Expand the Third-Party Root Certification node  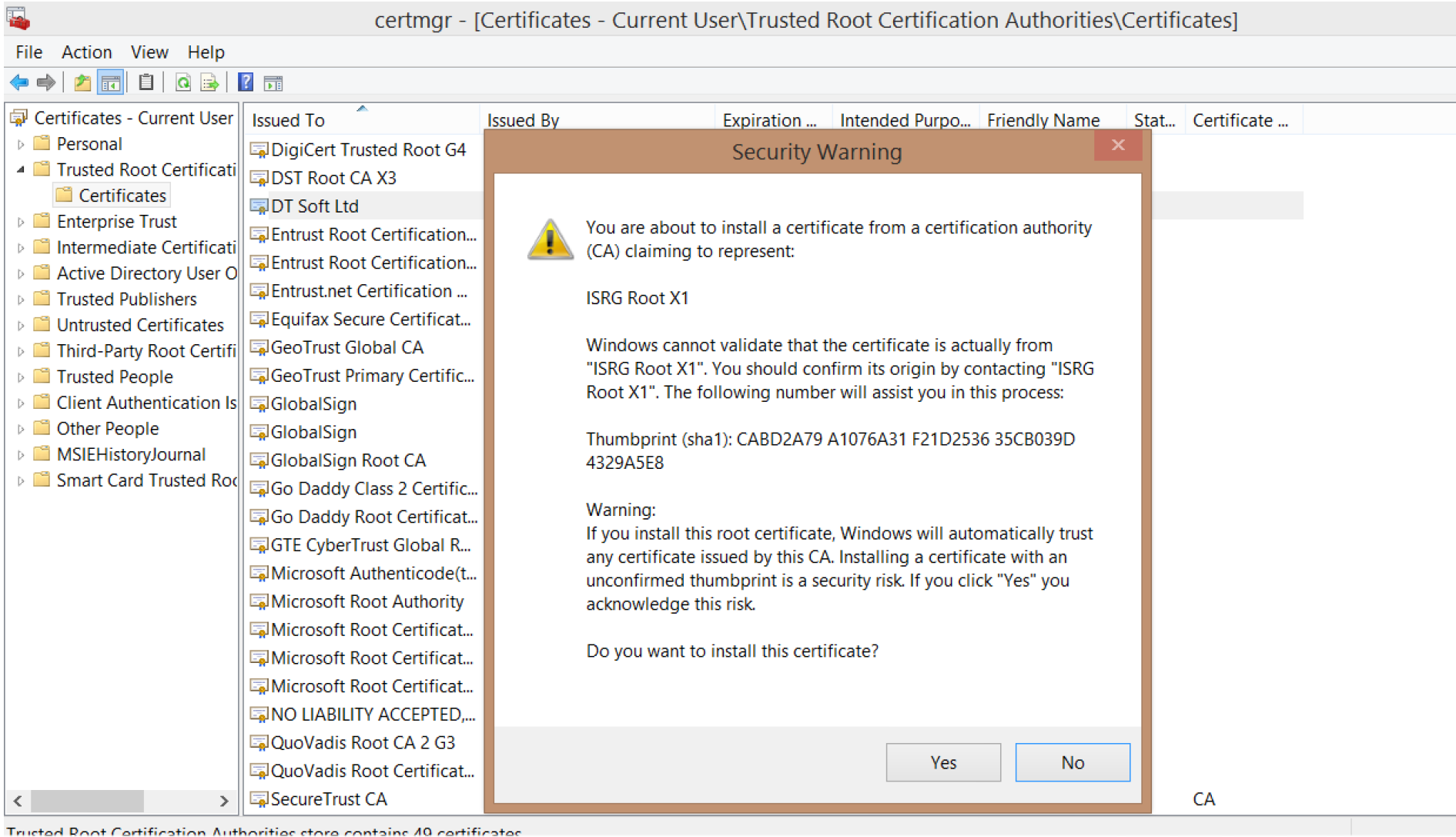pyautogui.click(x=21, y=351)
